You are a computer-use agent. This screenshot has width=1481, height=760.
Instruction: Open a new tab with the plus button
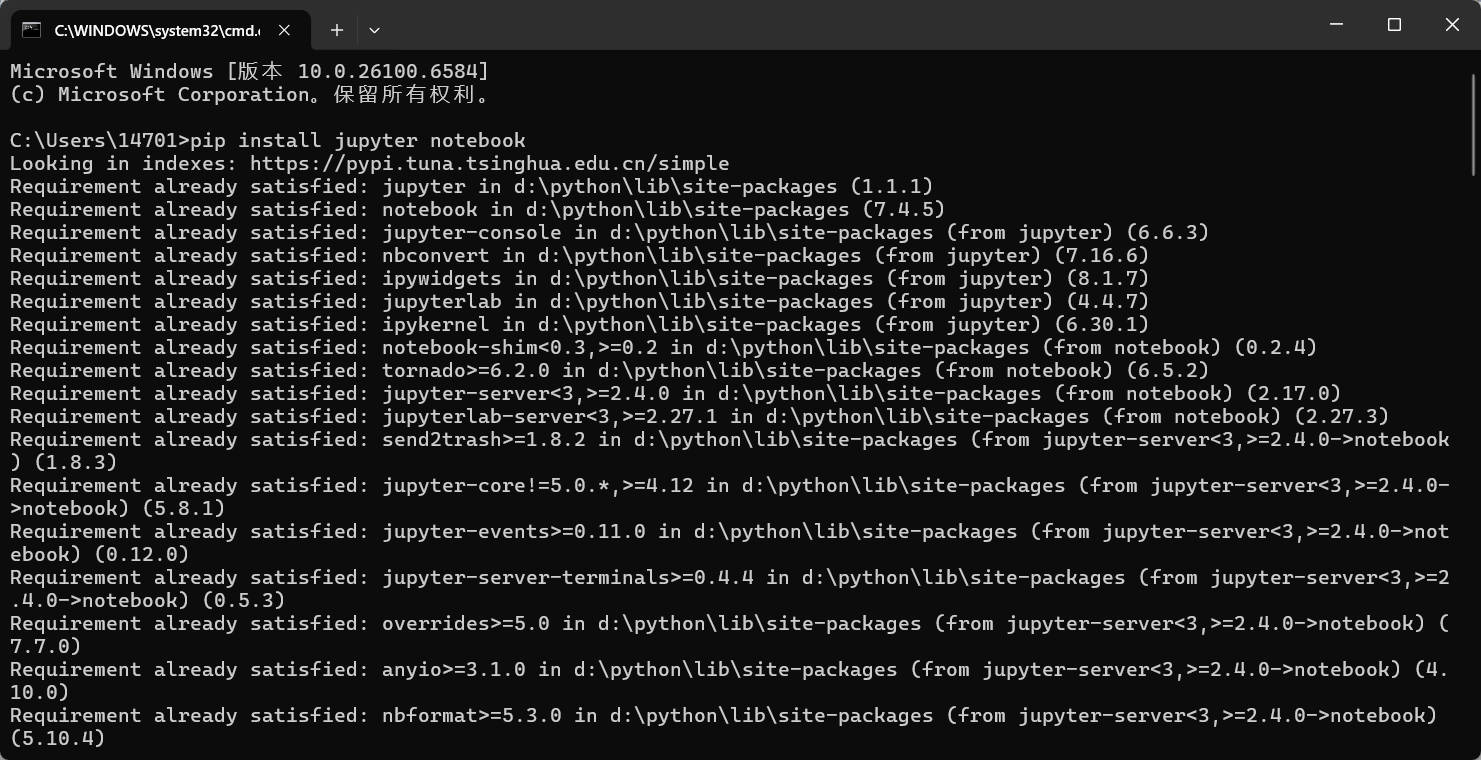[x=336, y=30]
